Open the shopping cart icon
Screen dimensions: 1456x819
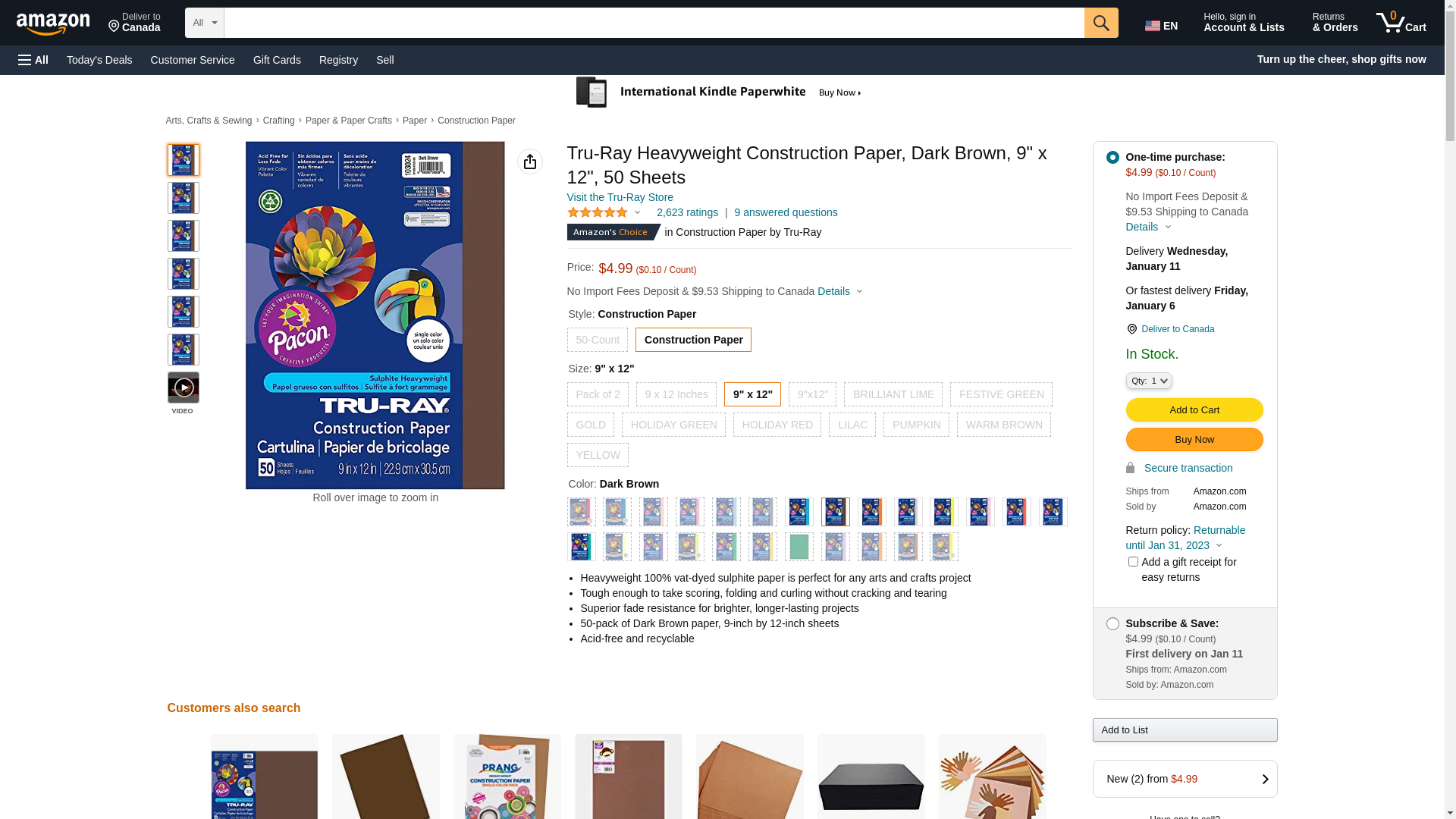[1401, 23]
